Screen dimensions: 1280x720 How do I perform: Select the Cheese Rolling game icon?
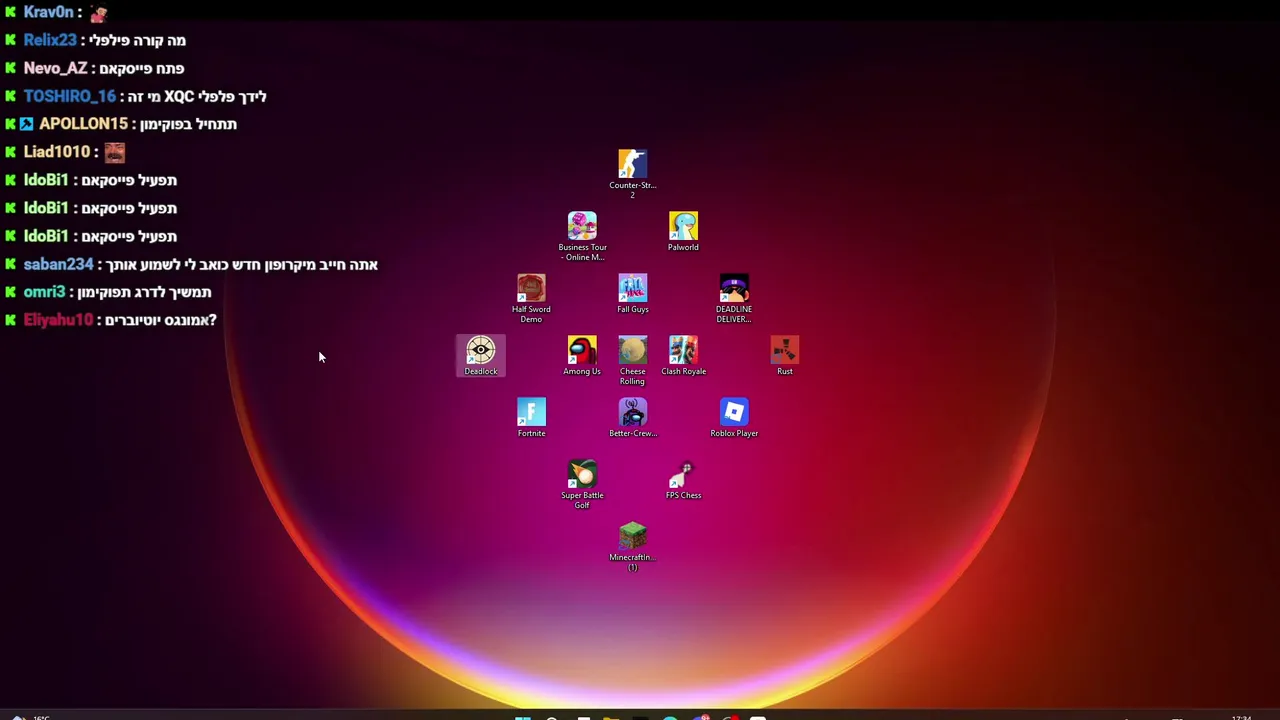pos(632,360)
